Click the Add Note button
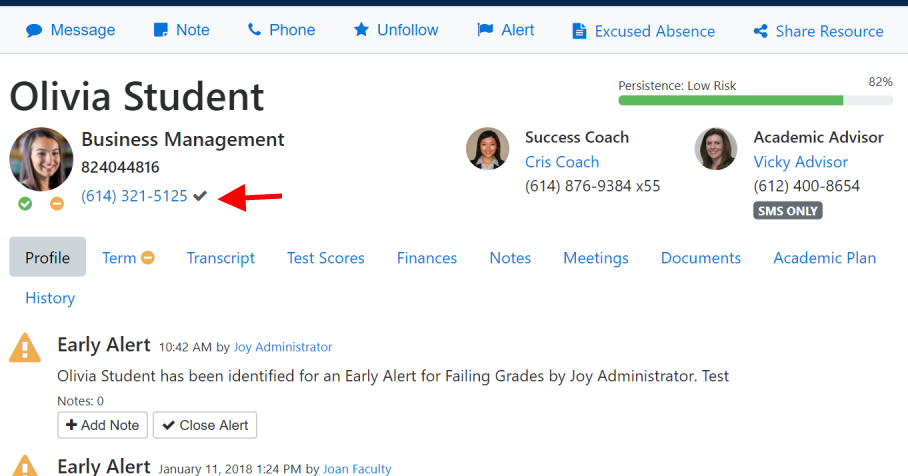The width and height of the screenshot is (908, 476). click(102, 425)
